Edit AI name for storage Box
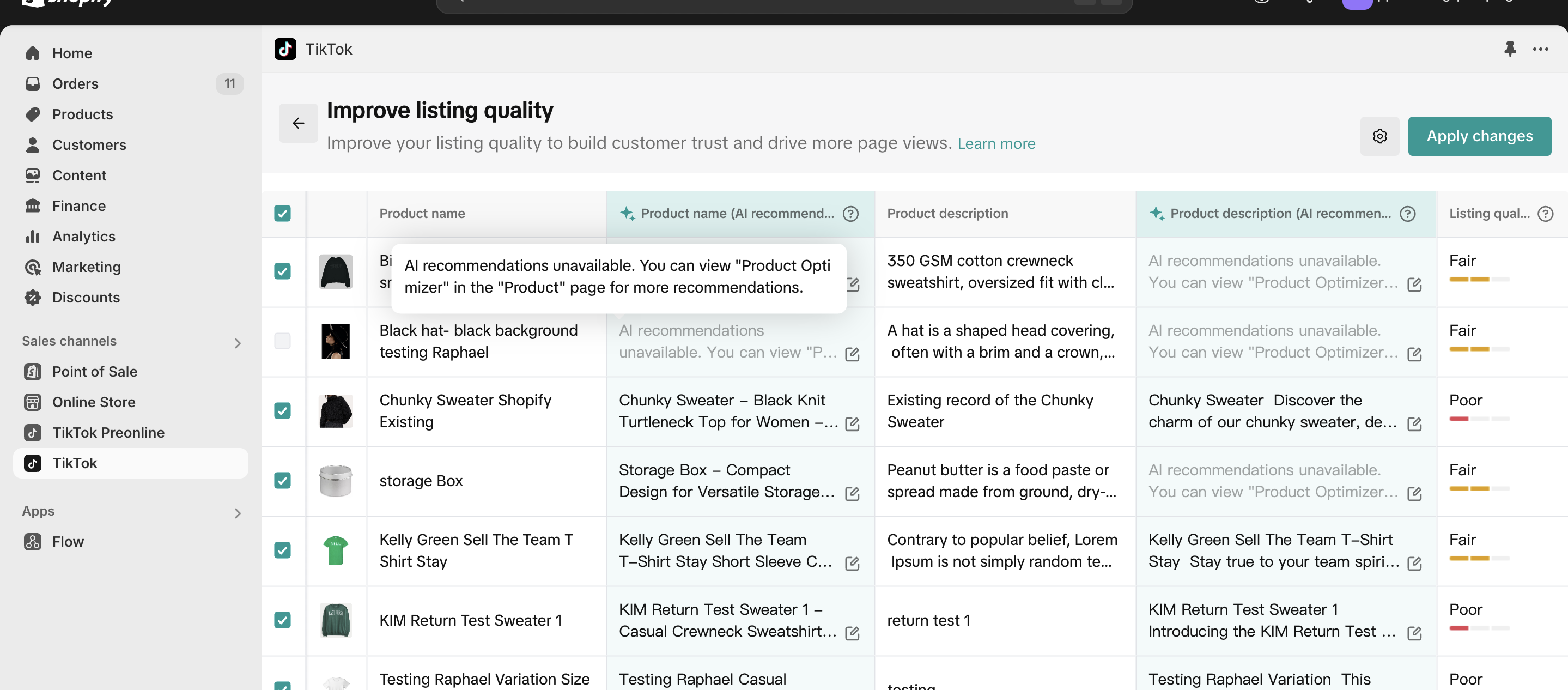Screen dimensions: 1568x690 (852, 493)
